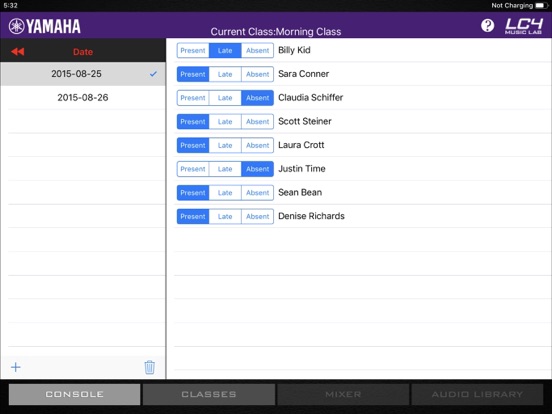Click student name Sean Bean
The image size is (552, 414).
tap(300, 192)
